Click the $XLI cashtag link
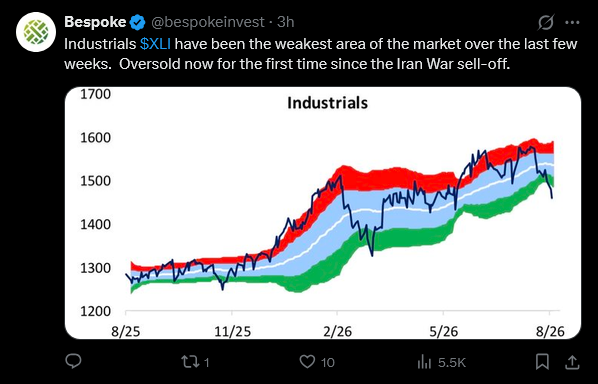This screenshot has width=598, height=384. (x=155, y=44)
